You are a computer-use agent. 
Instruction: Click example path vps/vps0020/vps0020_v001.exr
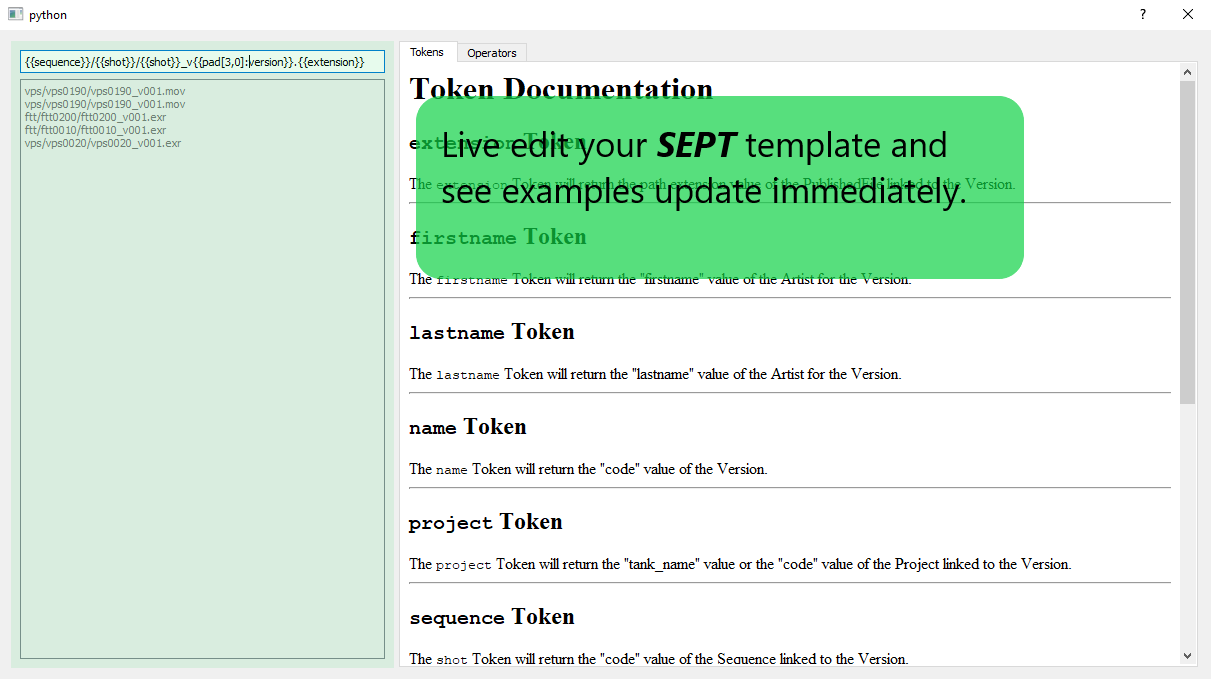103,143
